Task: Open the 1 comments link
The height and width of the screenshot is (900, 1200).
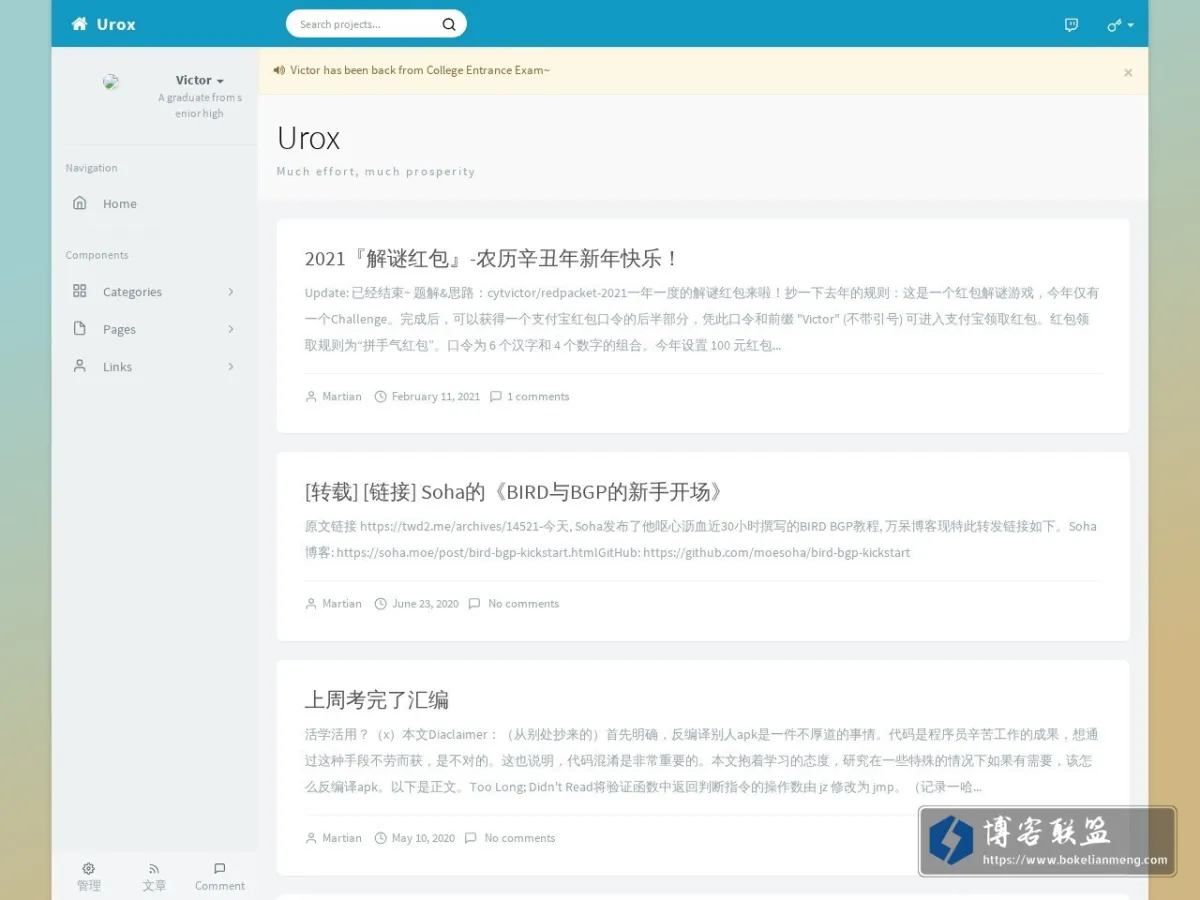Action: 538,397
